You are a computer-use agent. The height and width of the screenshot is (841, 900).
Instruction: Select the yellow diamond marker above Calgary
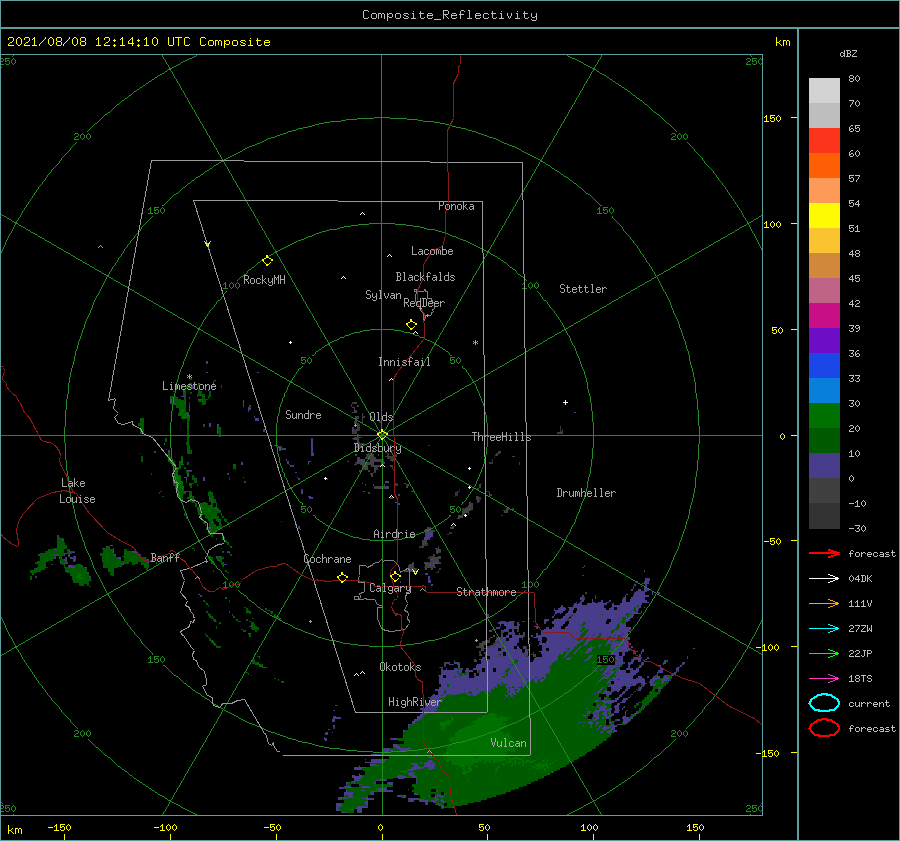(x=395, y=576)
